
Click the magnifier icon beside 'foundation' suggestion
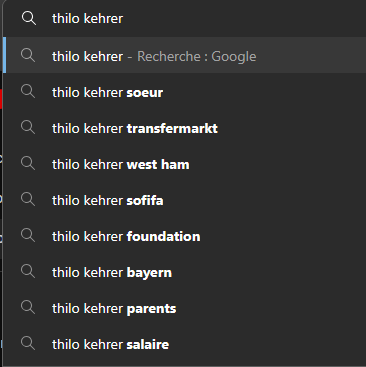coord(28,235)
